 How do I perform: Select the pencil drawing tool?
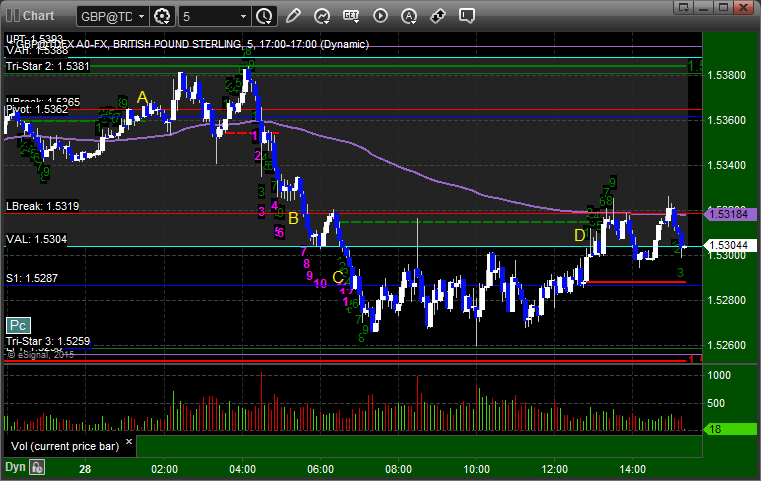pyautogui.click(x=293, y=16)
